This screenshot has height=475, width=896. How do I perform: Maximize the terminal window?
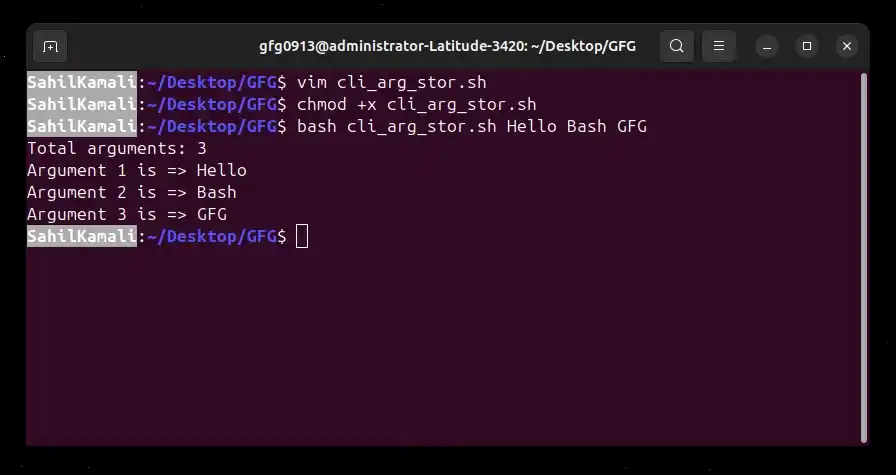807,46
